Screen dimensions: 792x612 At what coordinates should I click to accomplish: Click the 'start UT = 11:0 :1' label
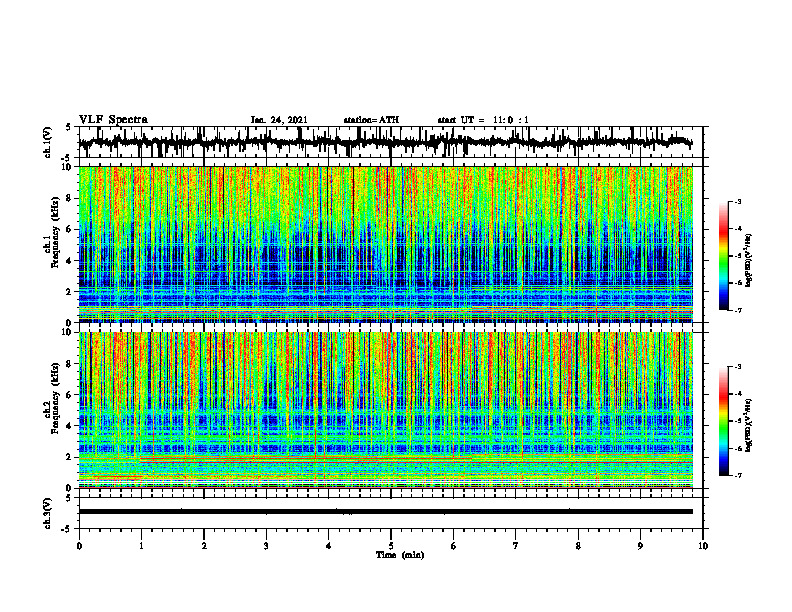pyautogui.click(x=483, y=120)
